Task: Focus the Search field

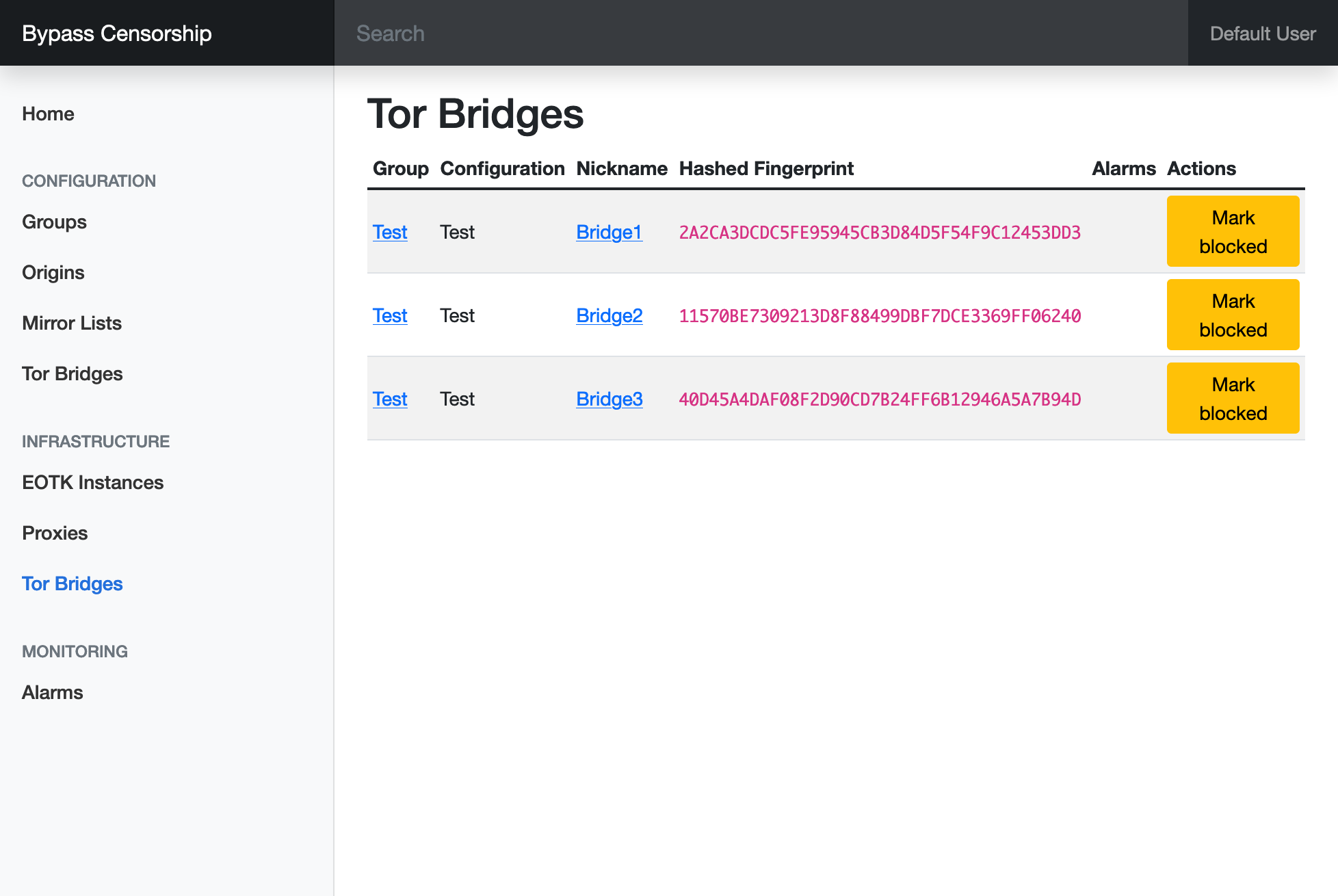Action: pyautogui.click(x=759, y=33)
